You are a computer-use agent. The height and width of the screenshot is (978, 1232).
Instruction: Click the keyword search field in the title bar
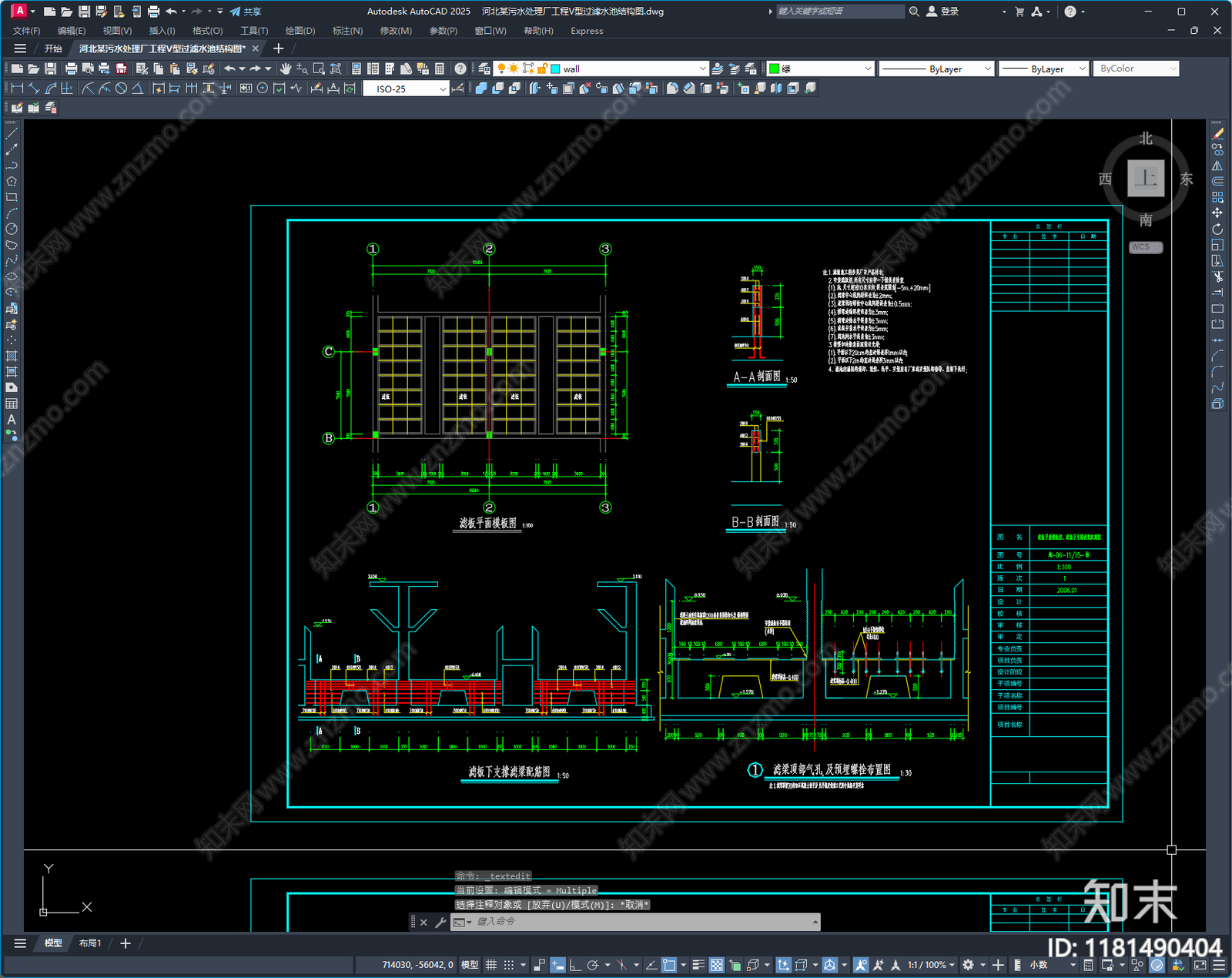tap(839, 12)
